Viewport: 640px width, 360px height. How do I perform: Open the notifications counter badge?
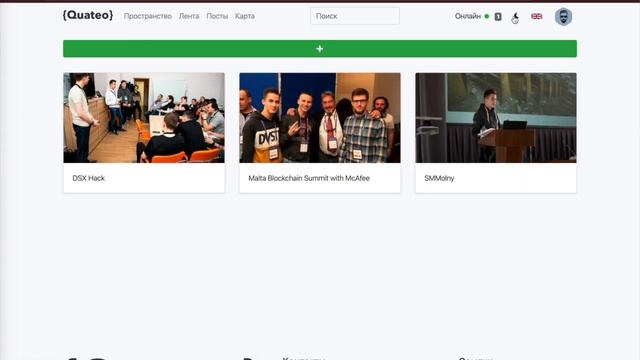[x=498, y=17]
